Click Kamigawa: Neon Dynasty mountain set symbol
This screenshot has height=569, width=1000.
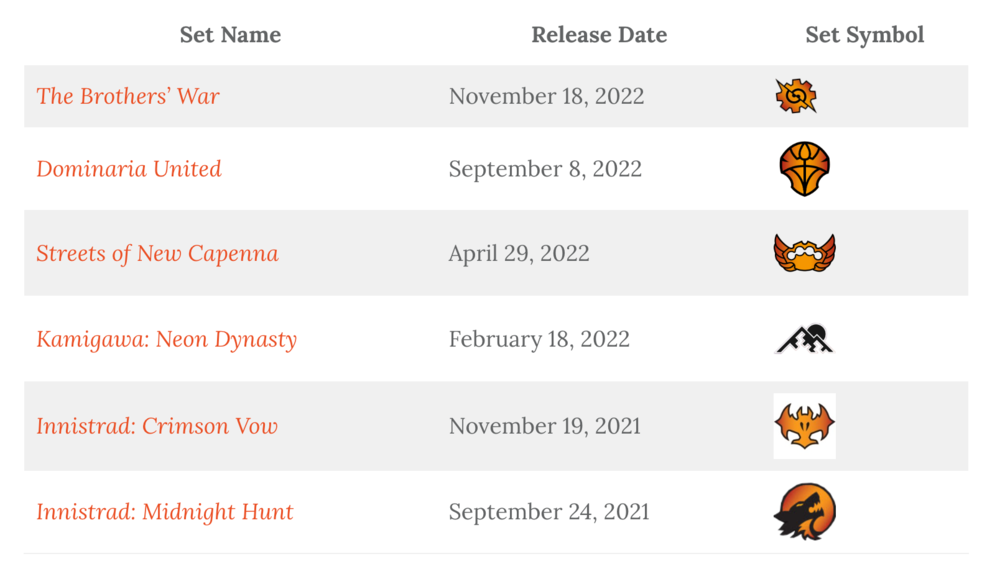click(x=805, y=340)
